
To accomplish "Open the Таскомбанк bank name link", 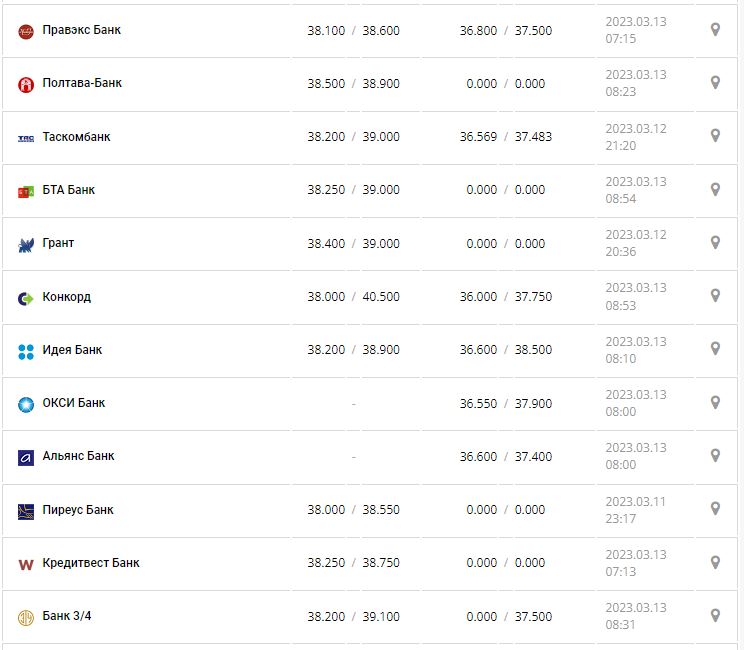I will [76, 137].
